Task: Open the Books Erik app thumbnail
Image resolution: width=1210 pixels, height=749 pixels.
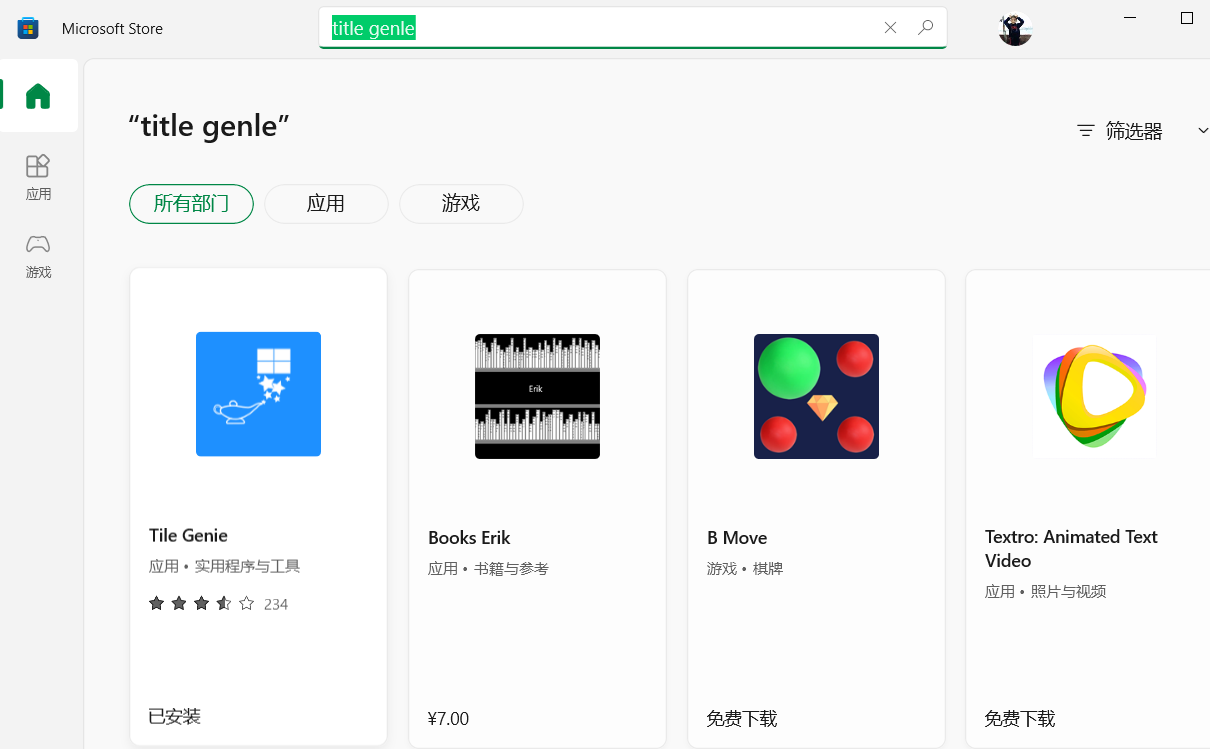Action: coord(537,396)
